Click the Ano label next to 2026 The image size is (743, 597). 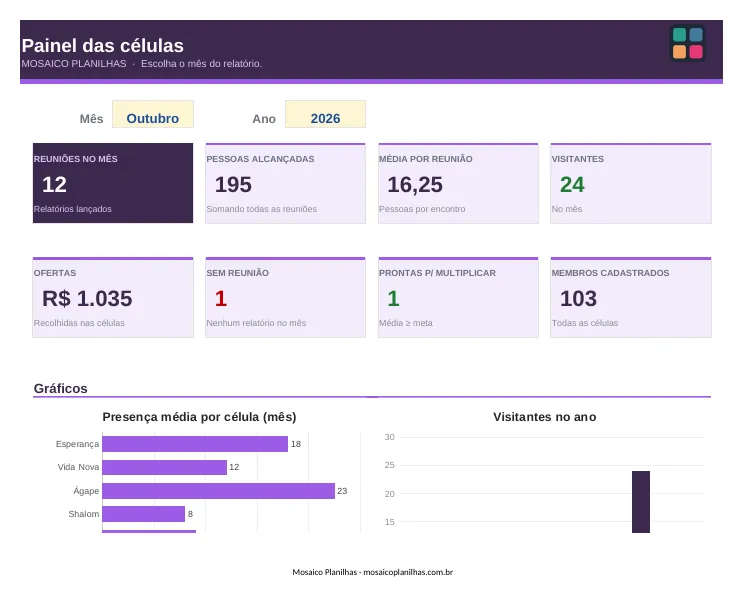coord(264,119)
